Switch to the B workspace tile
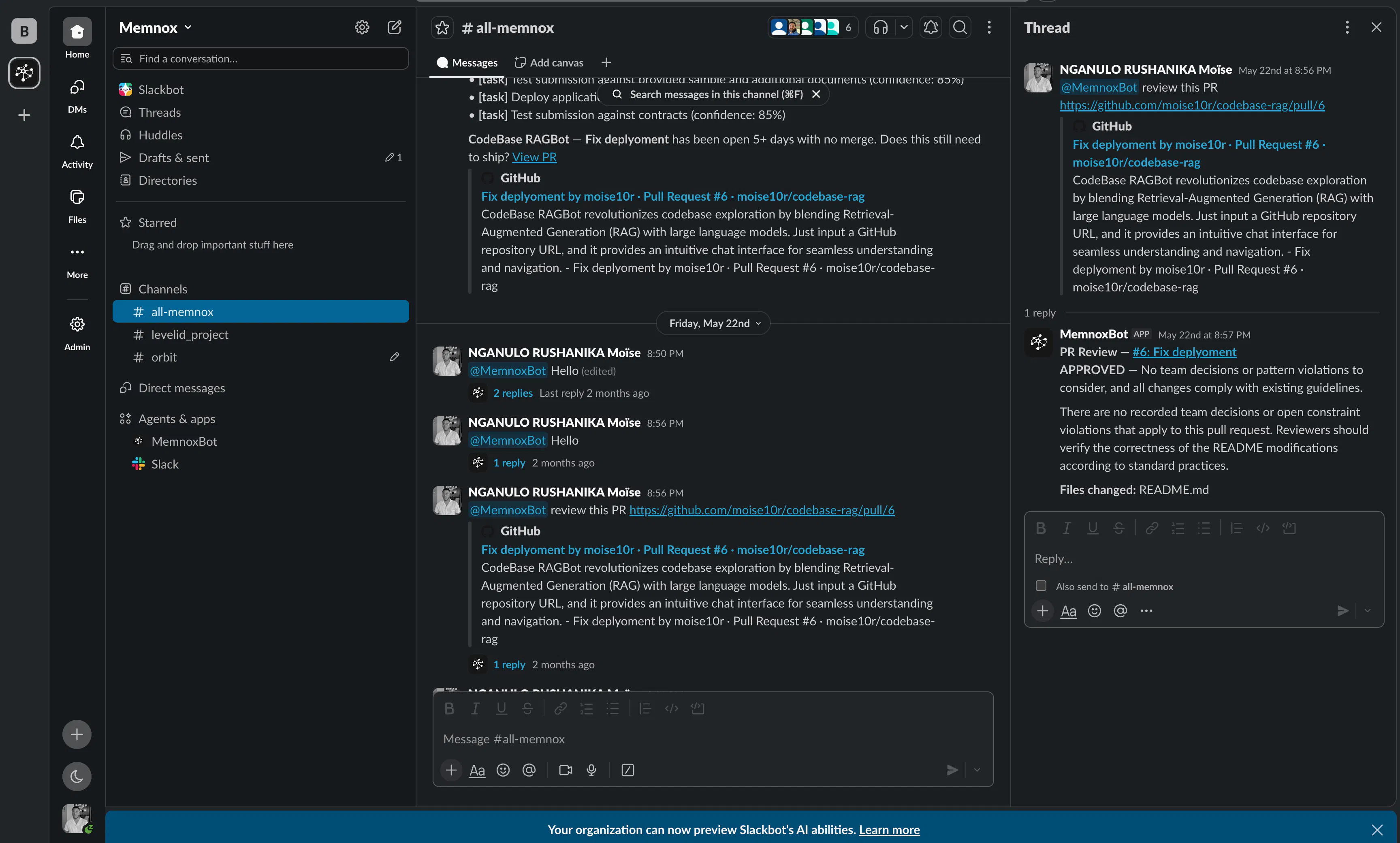 (24, 31)
